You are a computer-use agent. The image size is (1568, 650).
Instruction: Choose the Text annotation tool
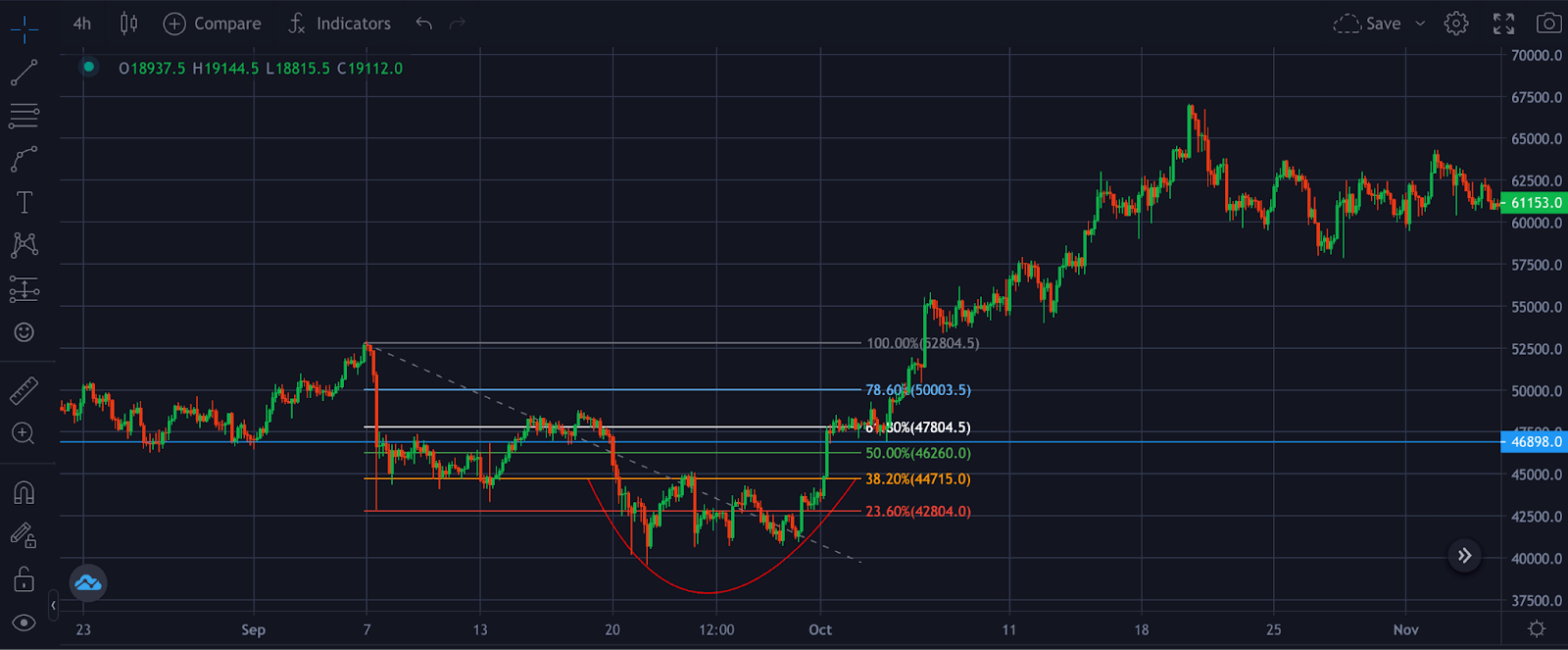click(x=24, y=202)
